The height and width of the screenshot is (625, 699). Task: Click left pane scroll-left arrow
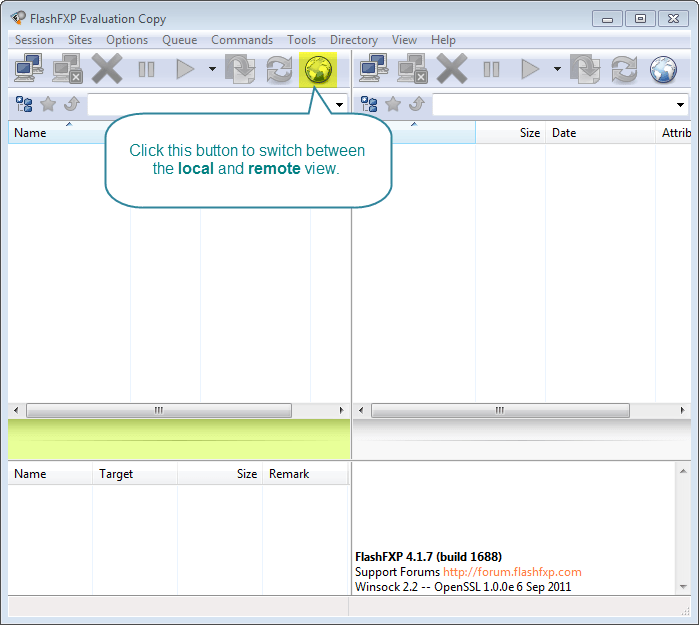pos(16,410)
